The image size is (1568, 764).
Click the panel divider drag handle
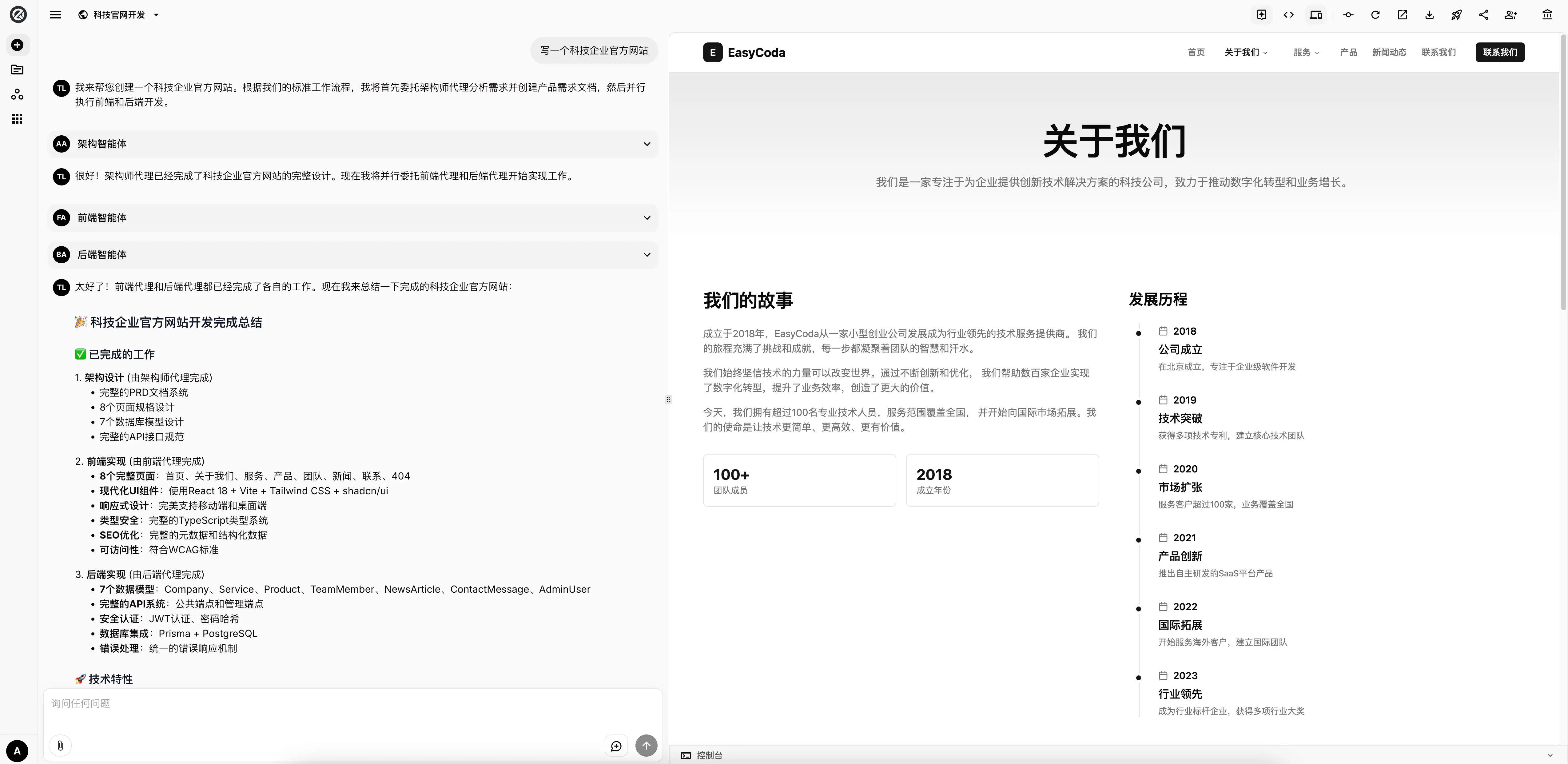(x=668, y=399)
